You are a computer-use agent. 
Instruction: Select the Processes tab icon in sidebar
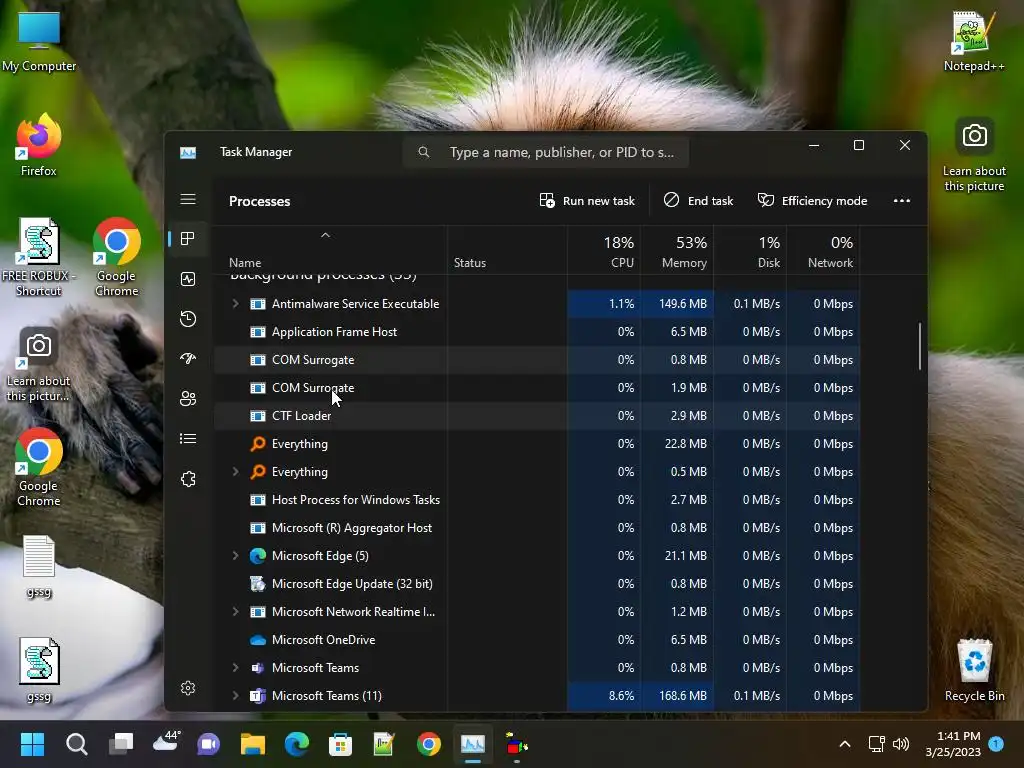188,238
